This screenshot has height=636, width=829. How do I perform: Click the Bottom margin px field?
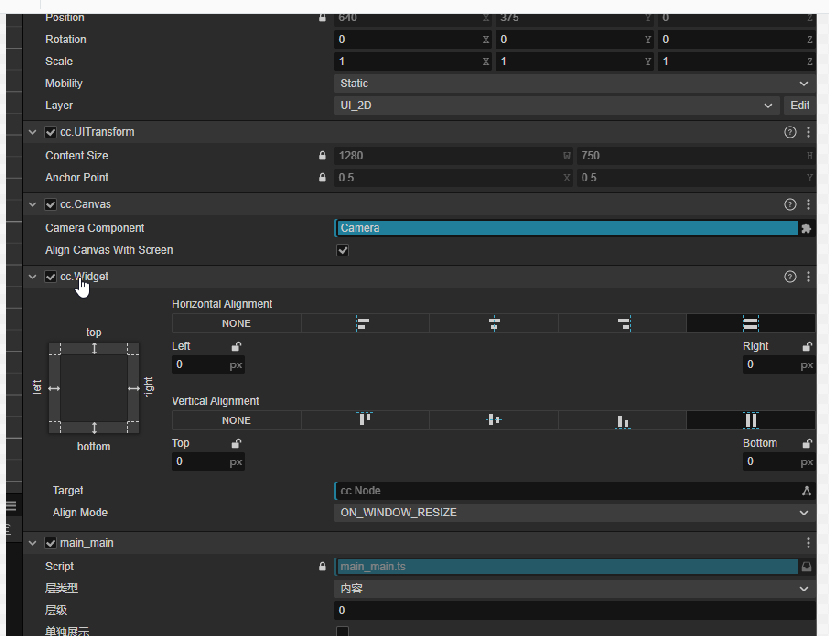(779, 462)
